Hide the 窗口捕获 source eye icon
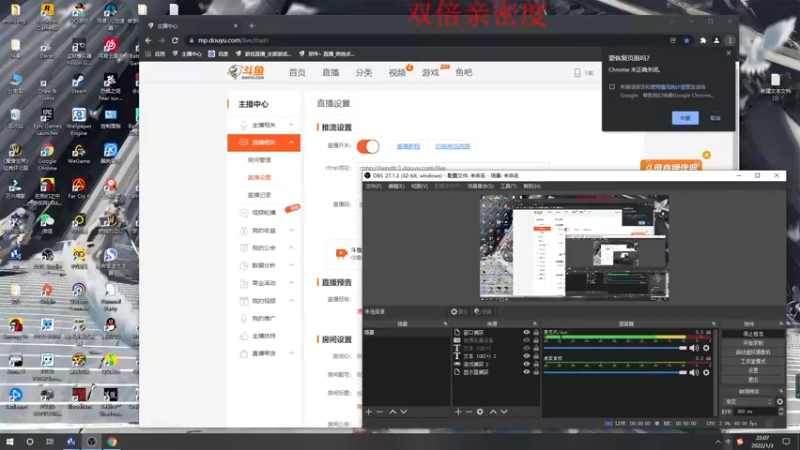 click(x=527, y=332)
